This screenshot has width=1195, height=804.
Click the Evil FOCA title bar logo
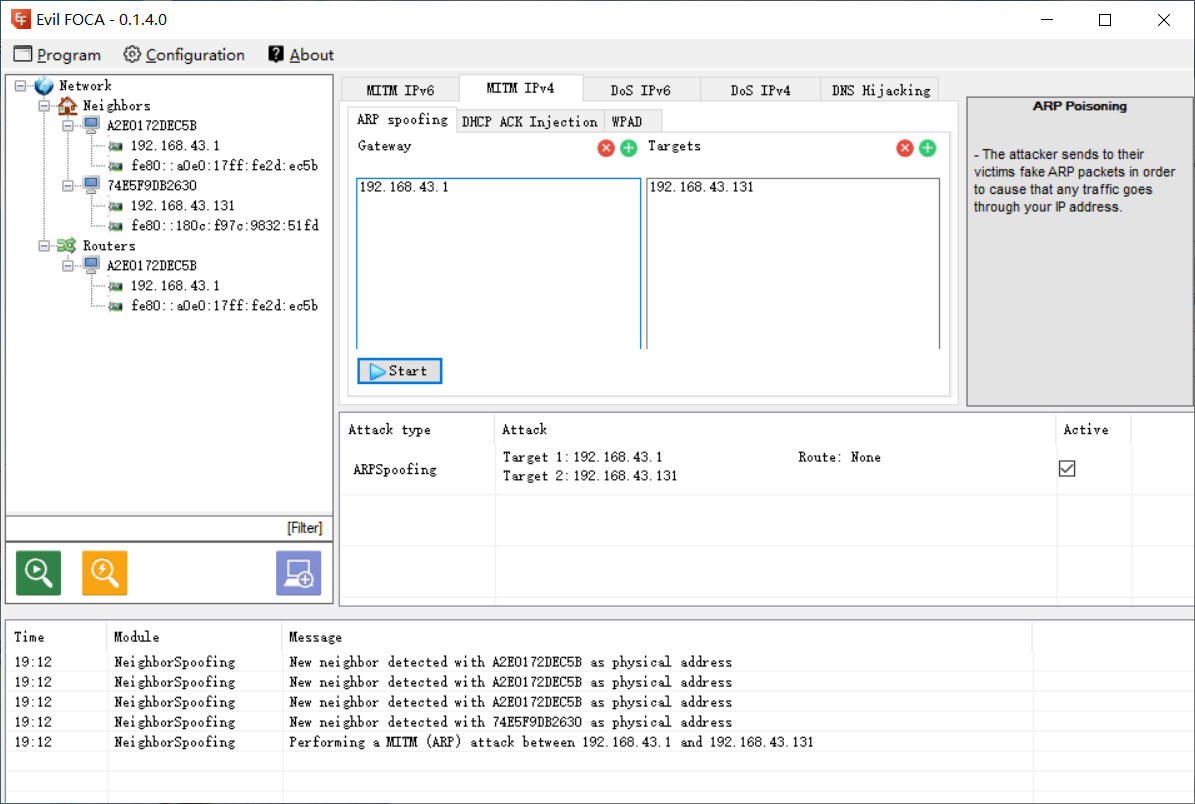[21, 19]
